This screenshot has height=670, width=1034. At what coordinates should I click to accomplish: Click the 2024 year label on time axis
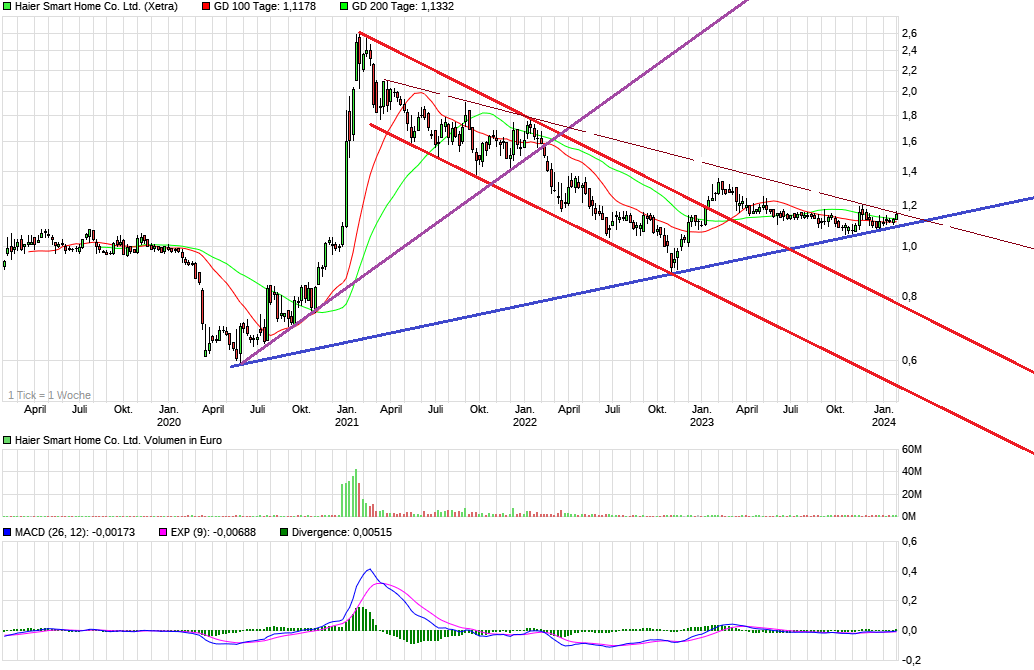pyautogui.click(x=884, y=422)
